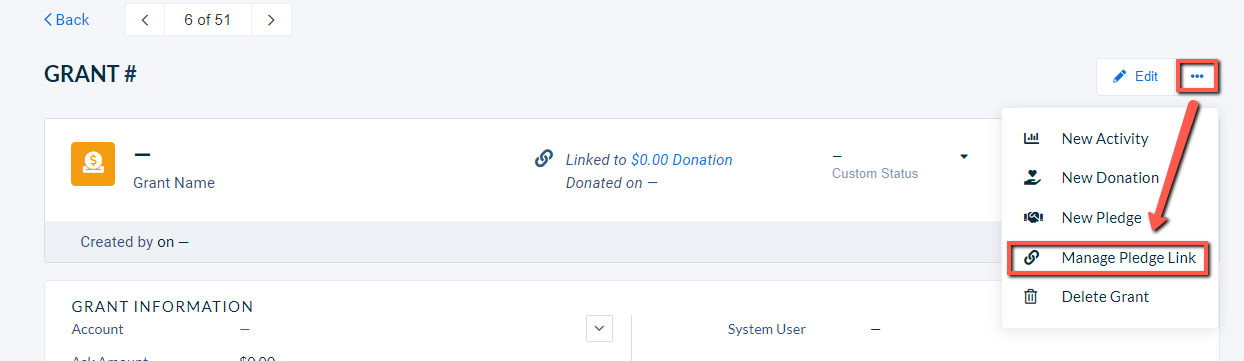Click the orange grant dollar icon
The width and height of the screenshot is (1244, 361).
click(93, 163)
